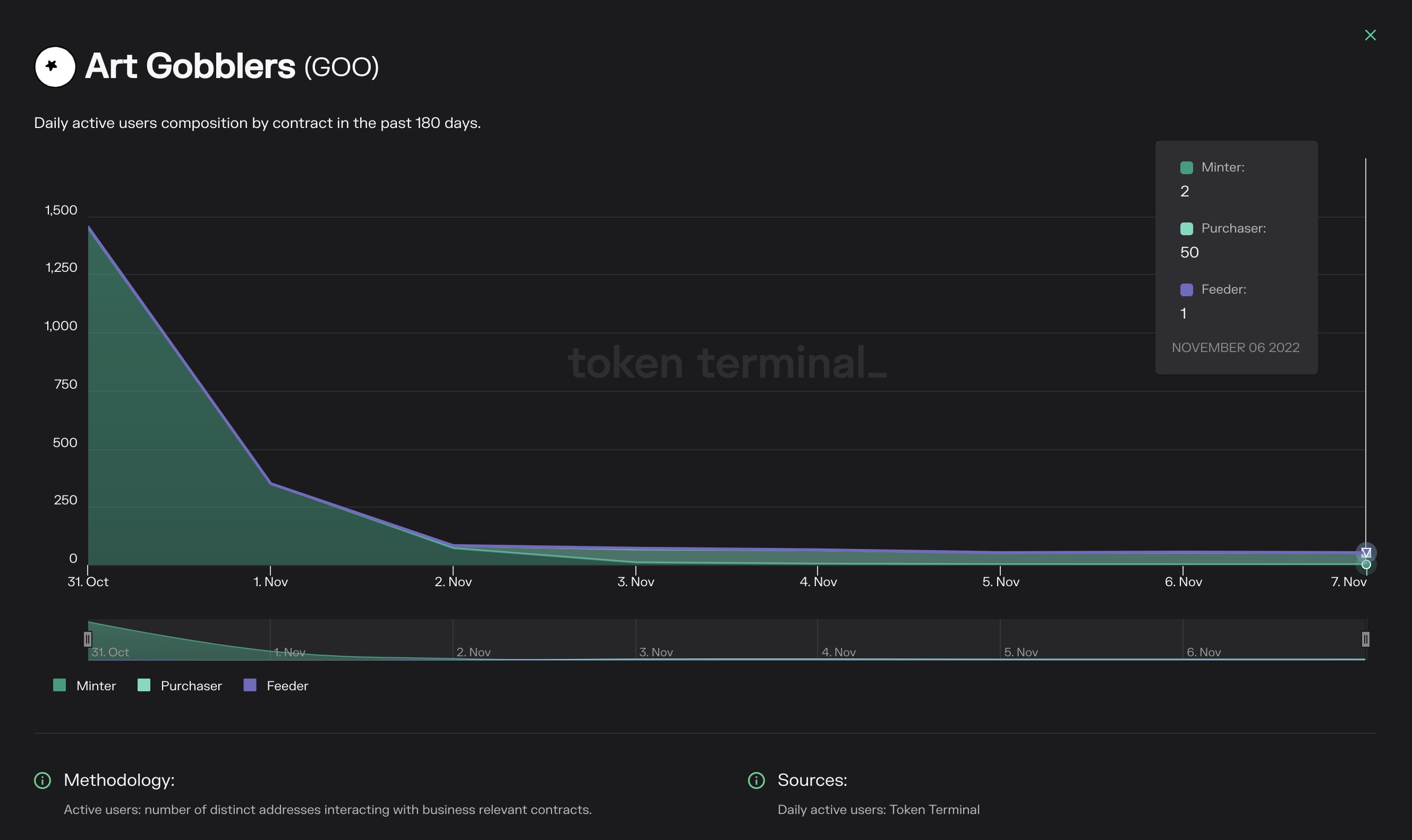Click the left range navigator handle
Screen dimensions: 1412x840
88,639
